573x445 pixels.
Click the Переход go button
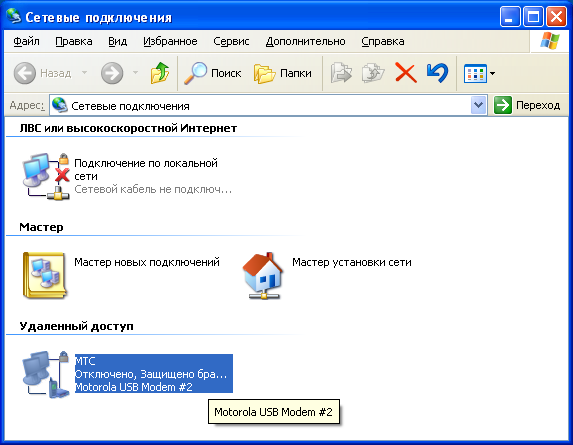coord(527,105)
